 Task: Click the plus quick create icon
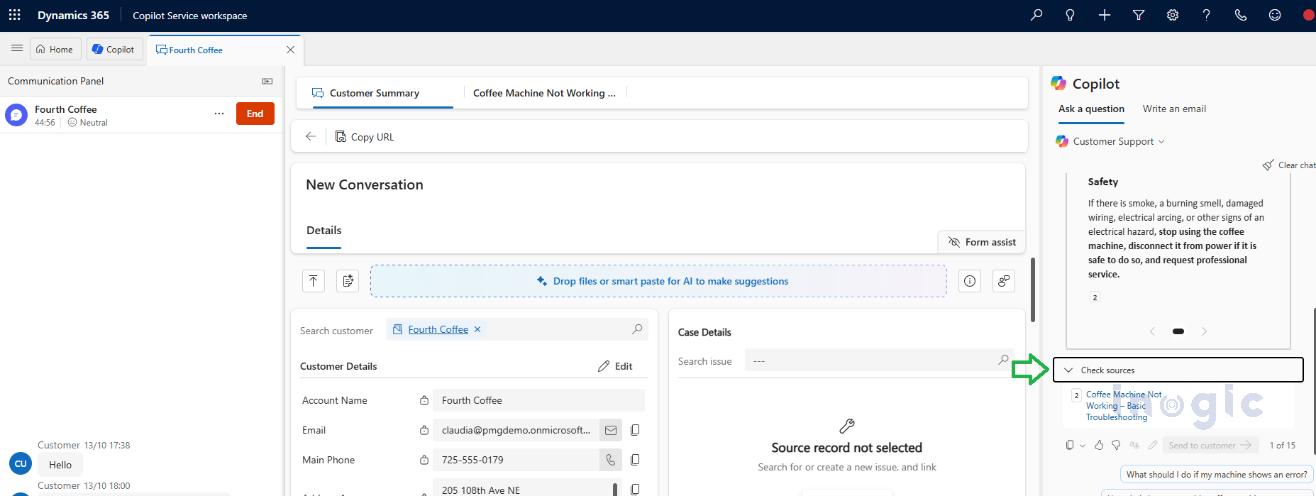pyautogui.click(x=1104, y=15)
